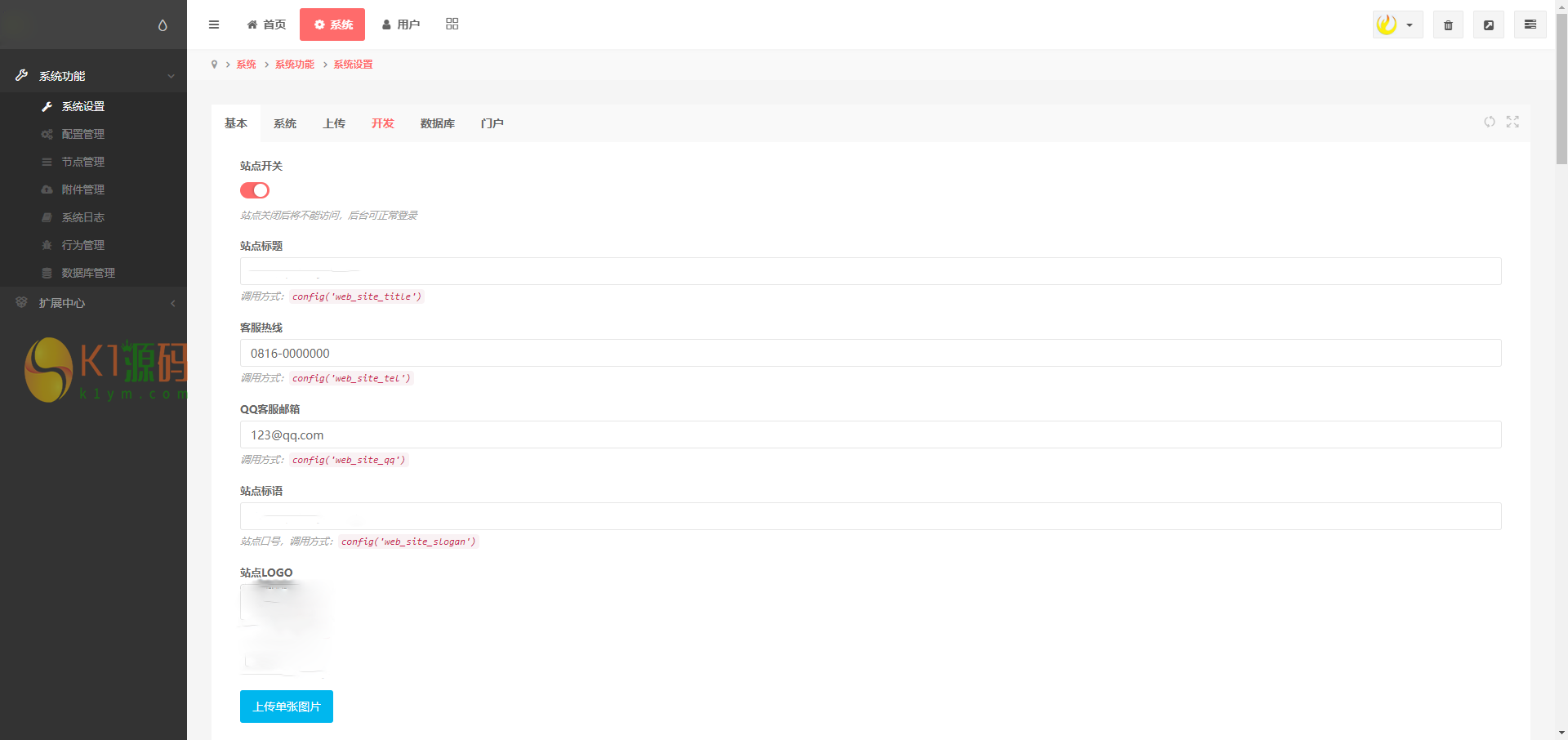Collapse the 系统功能 sidebar group
Image resolution: width=1568 pixels, height=740 pixels.
[93, 76]
